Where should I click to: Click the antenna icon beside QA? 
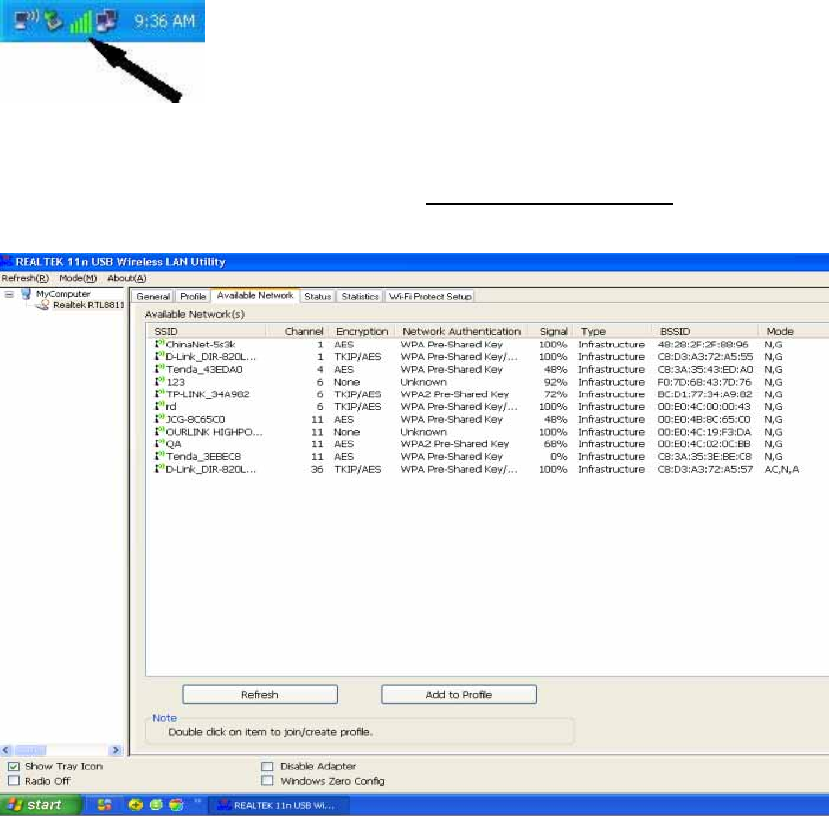[x=159, y=443]
